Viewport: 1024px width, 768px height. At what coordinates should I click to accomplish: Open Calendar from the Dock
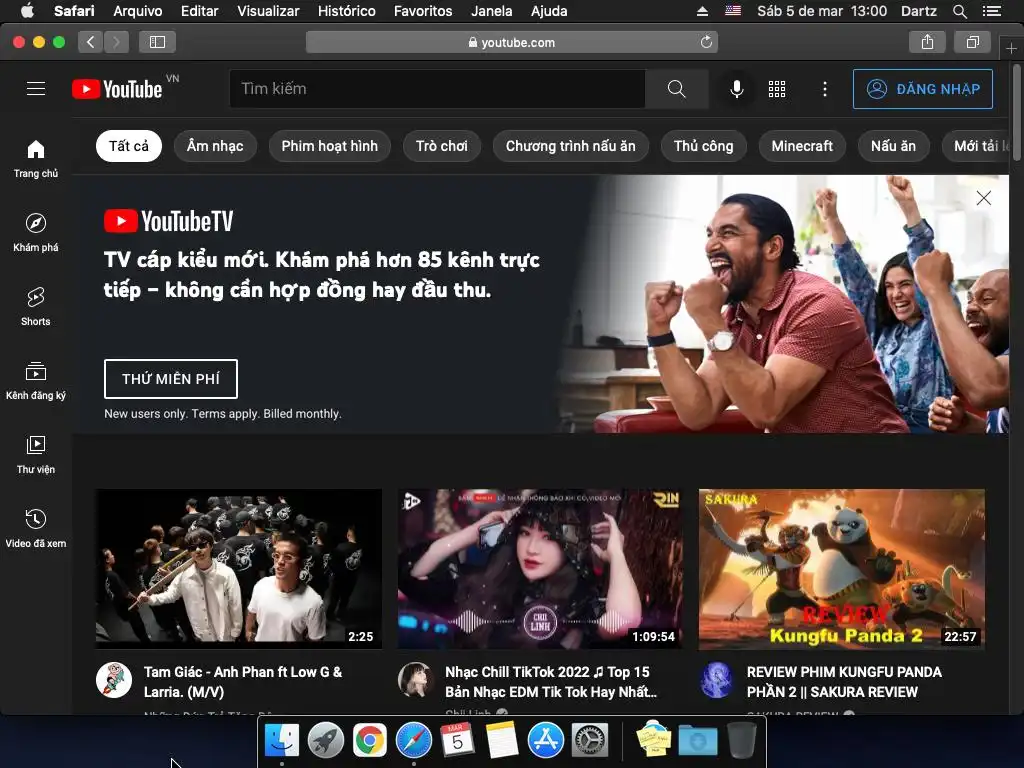pyautogui.click(x=457, y=740)
